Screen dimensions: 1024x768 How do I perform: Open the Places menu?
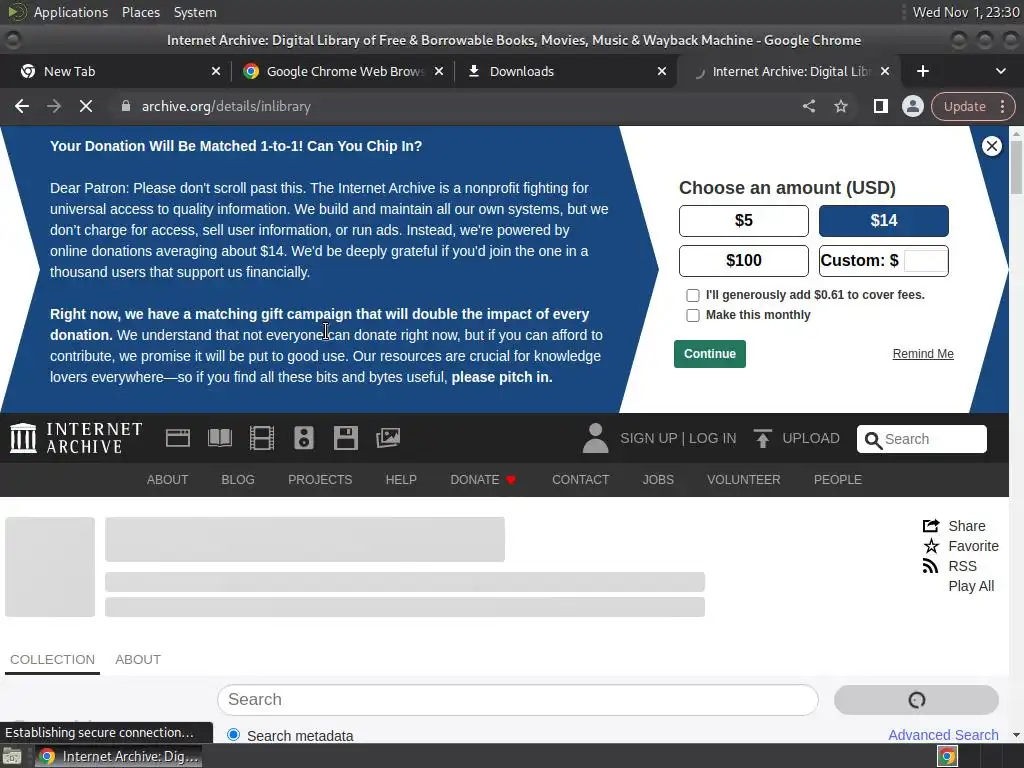click(140, 12)
